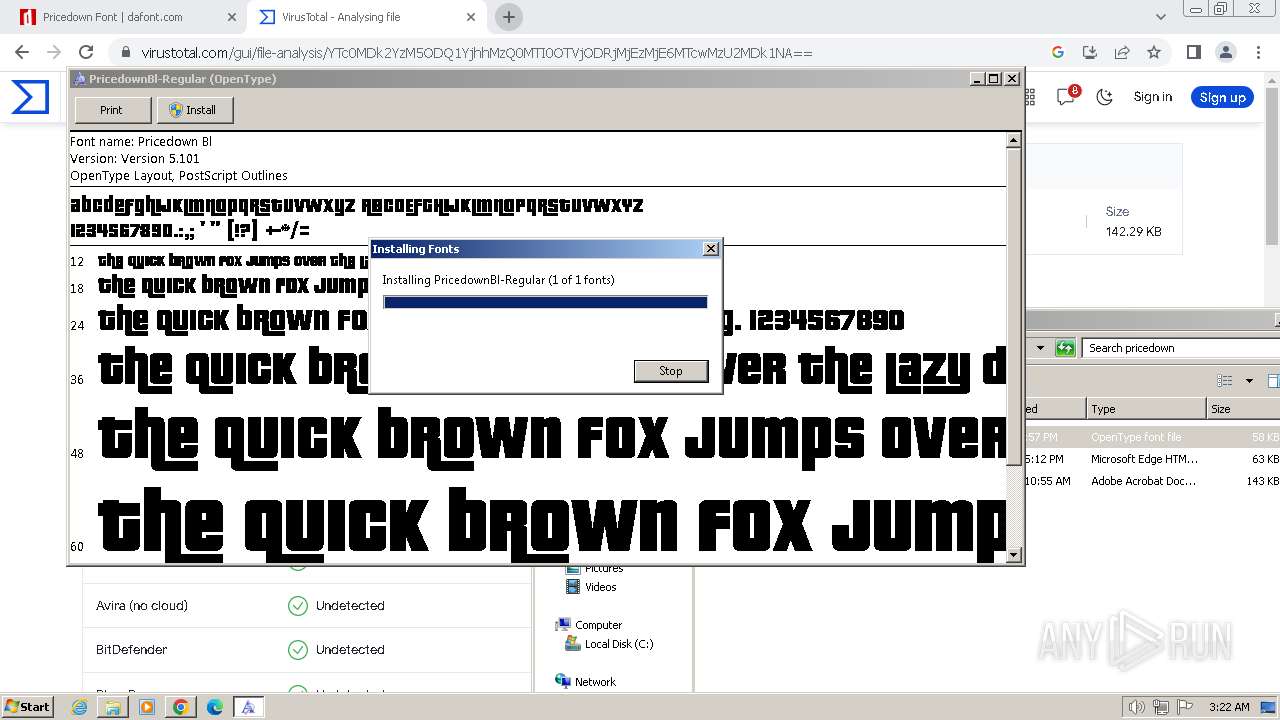Open VirusTotal notifications icon

[x=1066, y=97]
